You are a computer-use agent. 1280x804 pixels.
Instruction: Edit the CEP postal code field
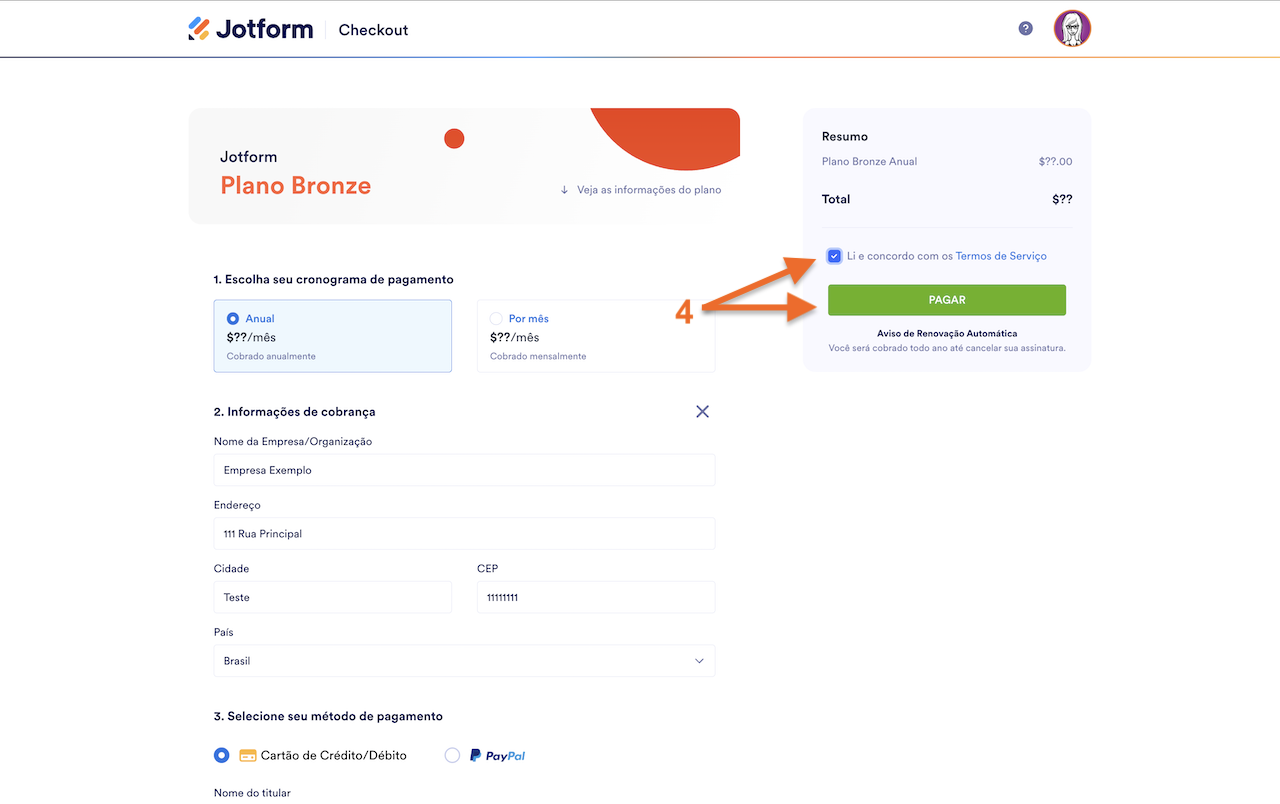tap(595, 597)
